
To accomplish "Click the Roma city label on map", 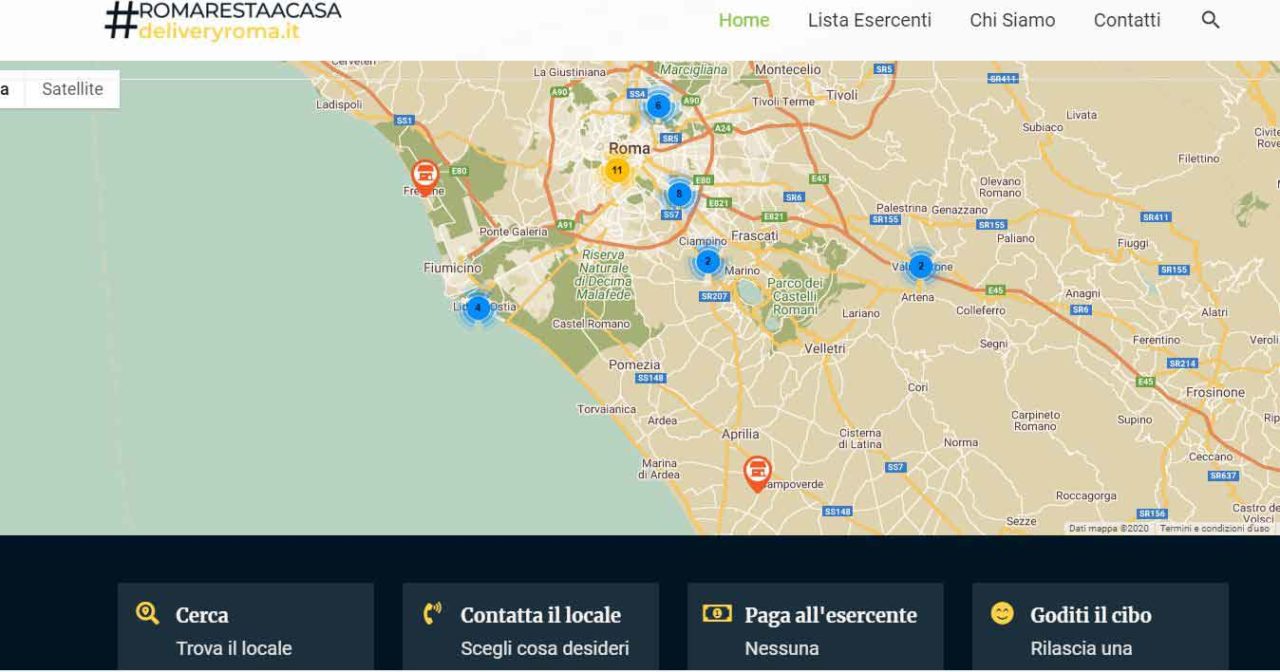I will click(629, 148).
